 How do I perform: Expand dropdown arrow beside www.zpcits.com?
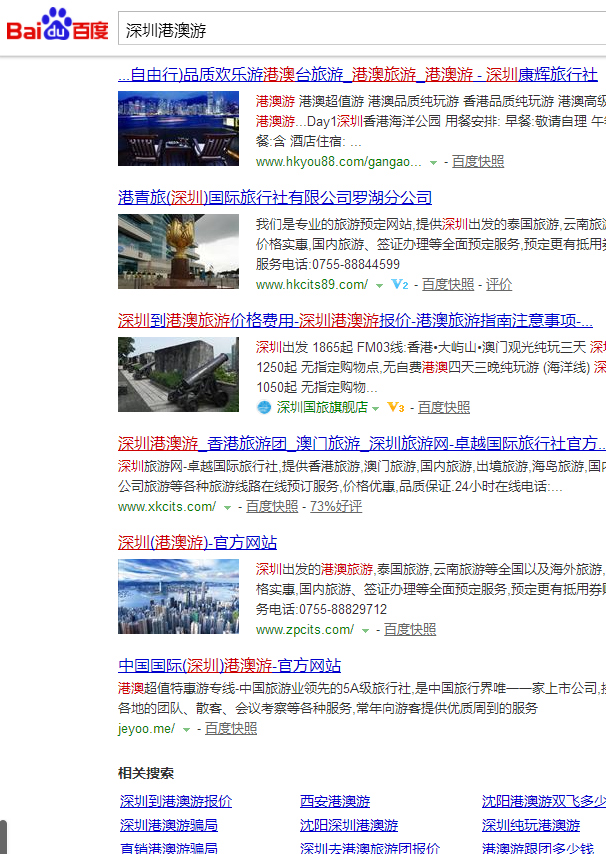[365, 631]
